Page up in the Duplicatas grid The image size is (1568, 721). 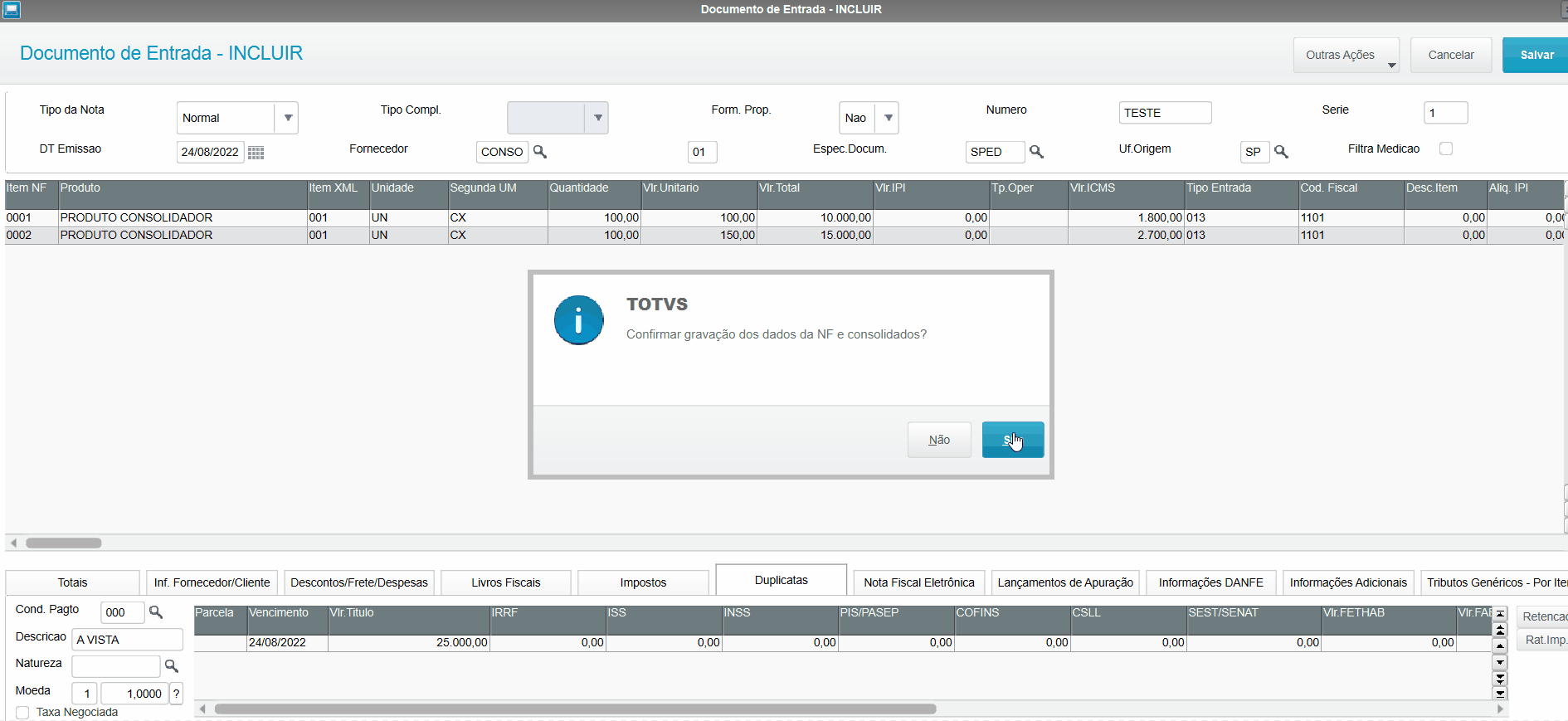click(1500, 631)
